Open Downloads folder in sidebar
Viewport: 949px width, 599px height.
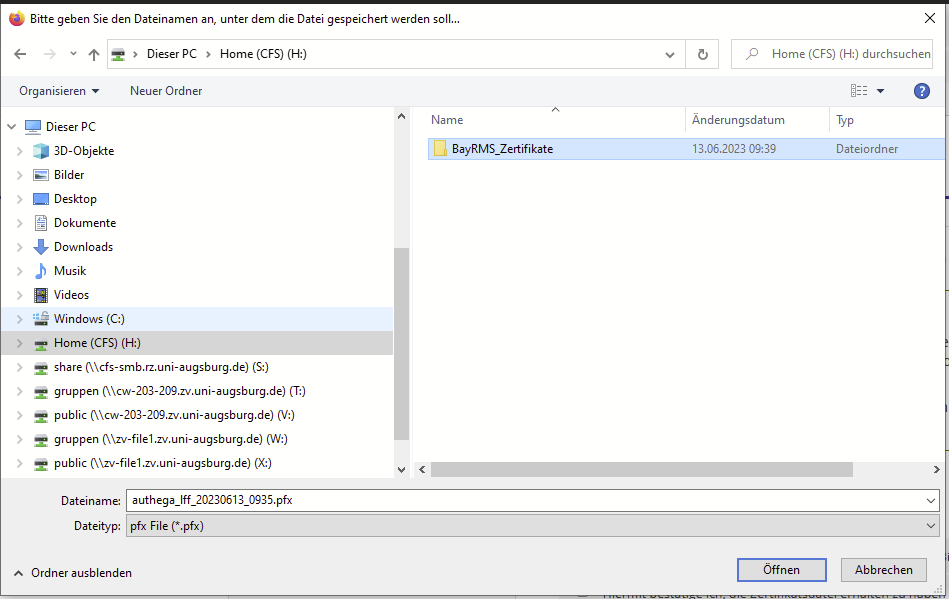(83, 247)
